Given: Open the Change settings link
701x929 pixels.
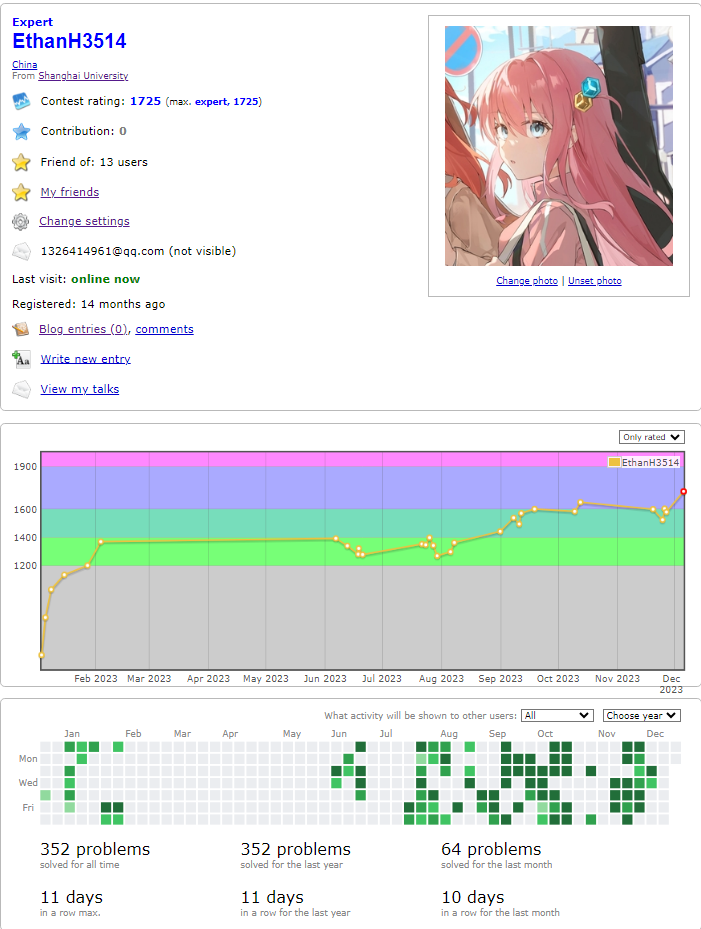Looking at the screenshot, I should pyautogui.click(x=84, y=221).
